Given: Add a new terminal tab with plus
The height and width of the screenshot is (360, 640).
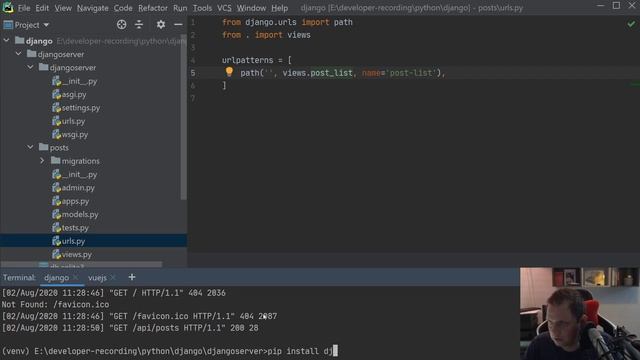Looking at the screenshot, I should tap(131, 278).
